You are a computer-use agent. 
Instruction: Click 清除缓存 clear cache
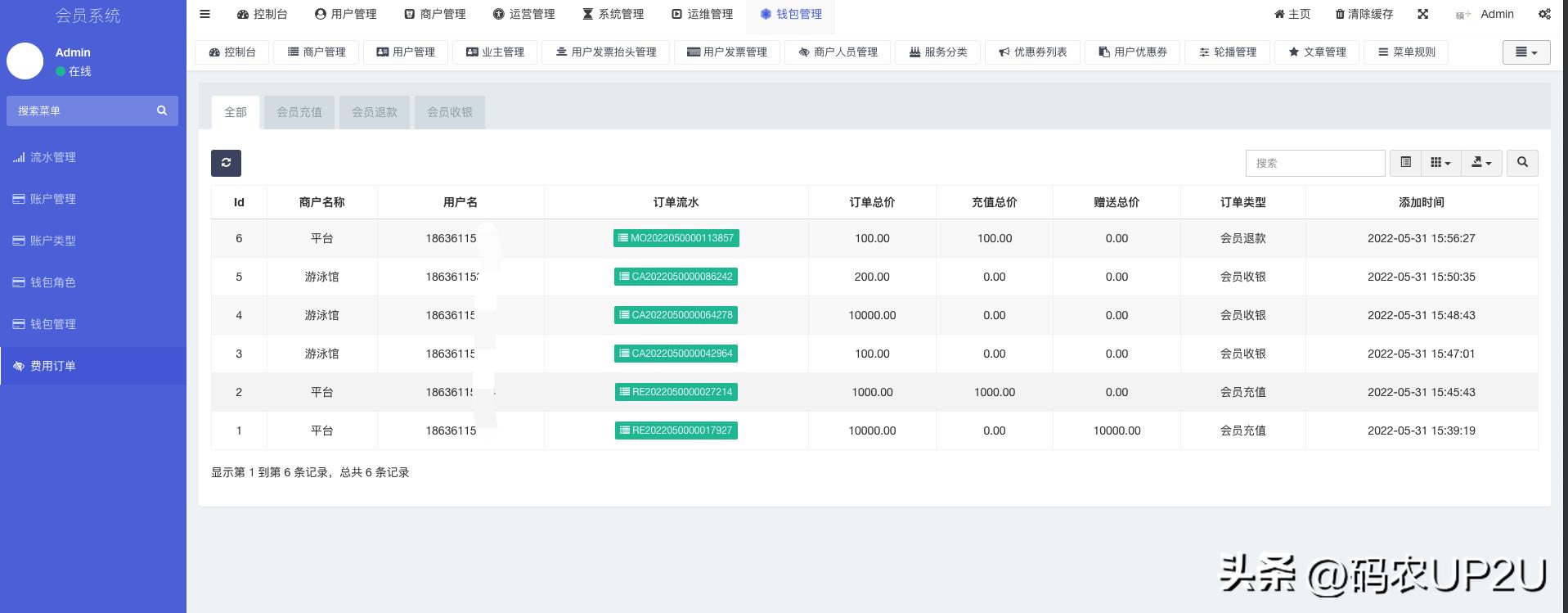1365,14
